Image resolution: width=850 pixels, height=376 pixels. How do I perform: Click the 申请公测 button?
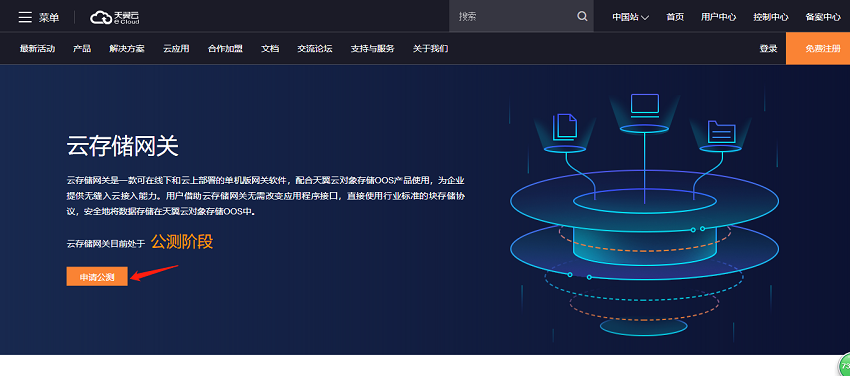97,276
